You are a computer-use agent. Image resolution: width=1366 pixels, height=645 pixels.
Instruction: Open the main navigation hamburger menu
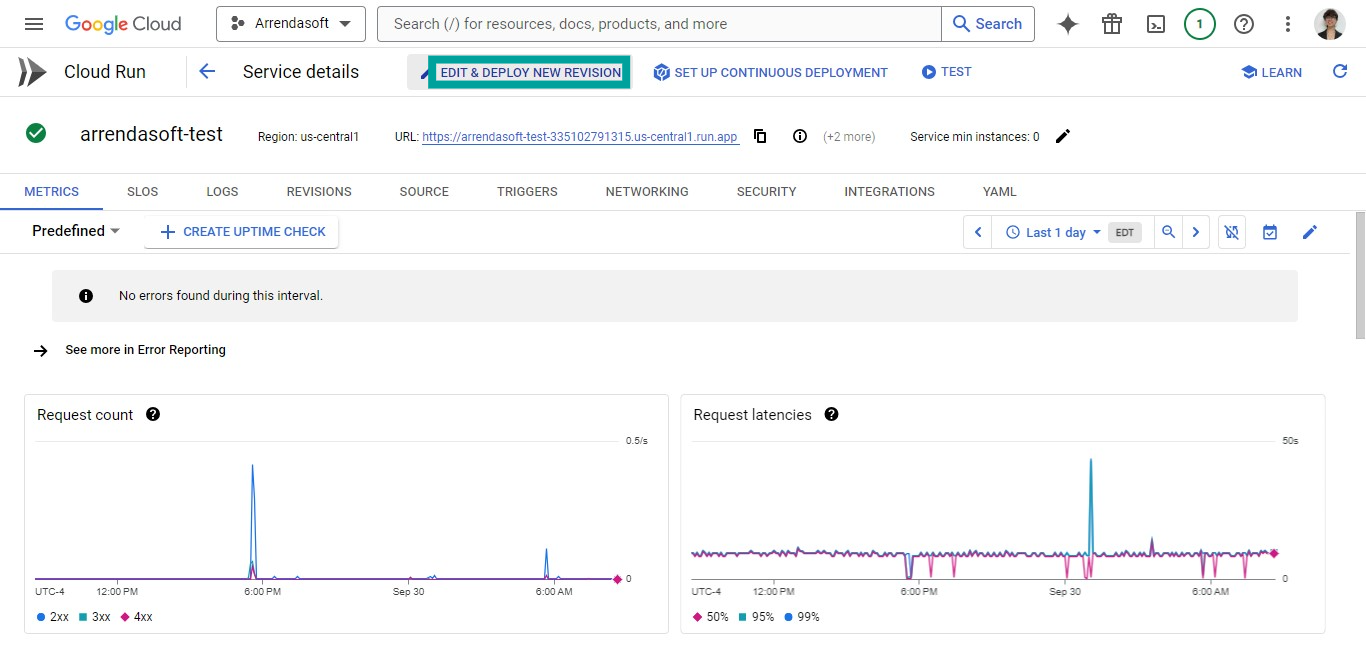(34, 24)
